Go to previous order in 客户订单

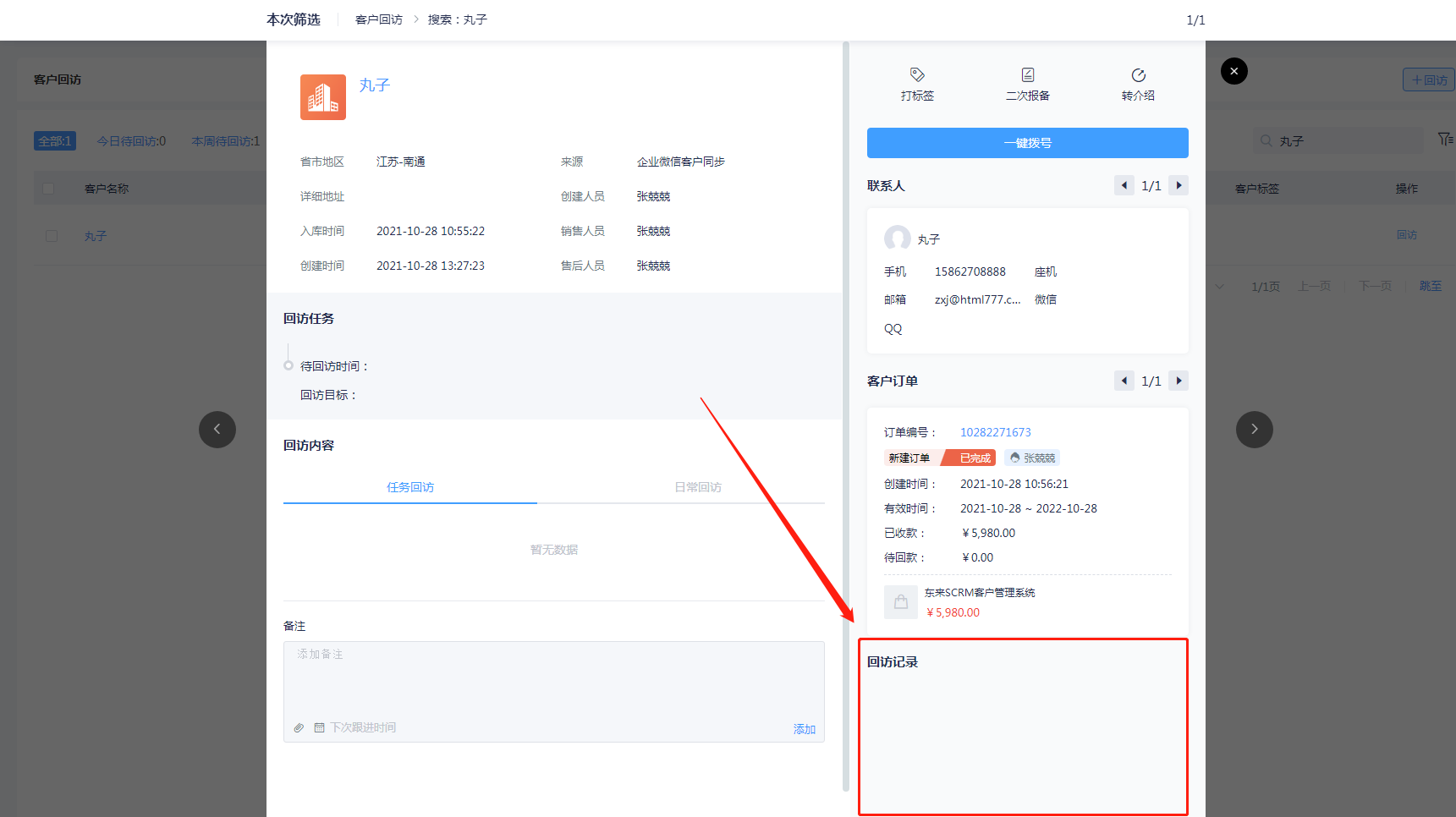(x=1124, y=381)
